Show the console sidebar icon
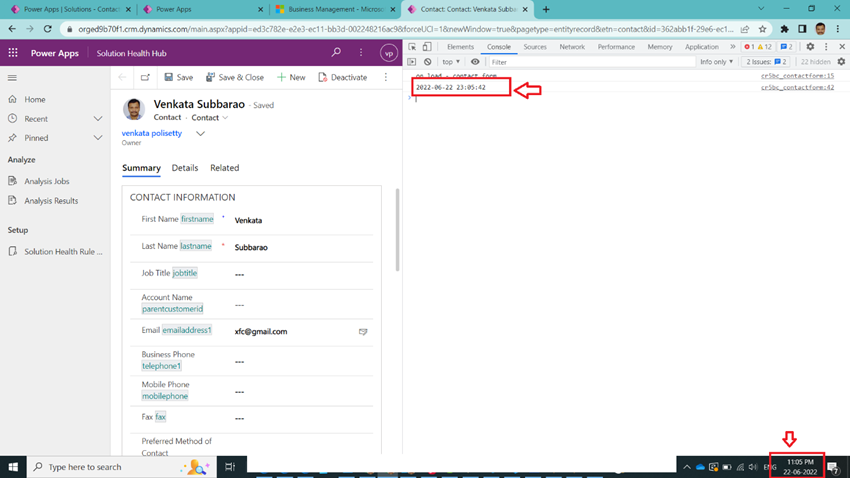 412,62
